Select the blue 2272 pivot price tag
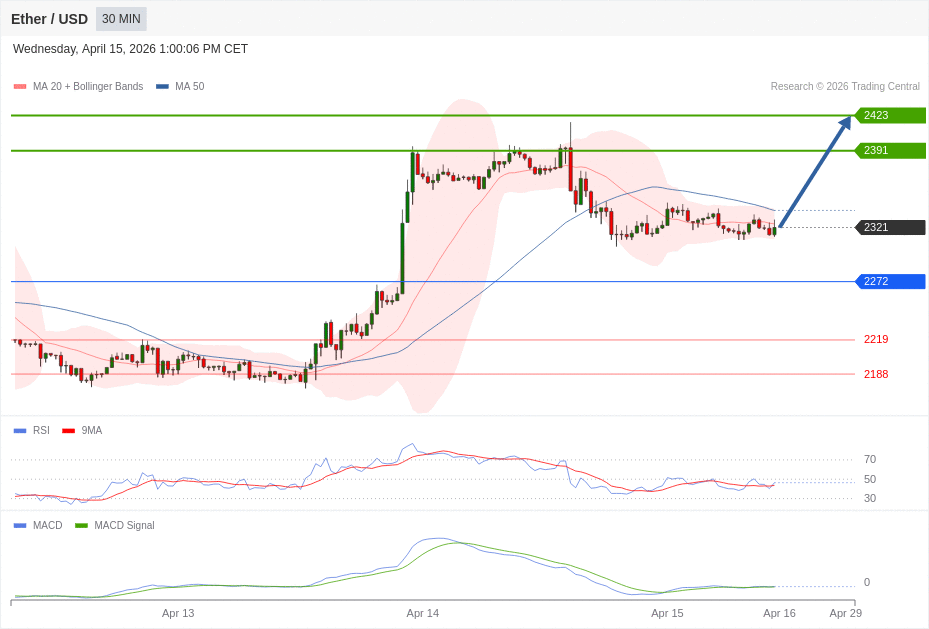Screen dimensions: 929x629 tap(889, 281)
